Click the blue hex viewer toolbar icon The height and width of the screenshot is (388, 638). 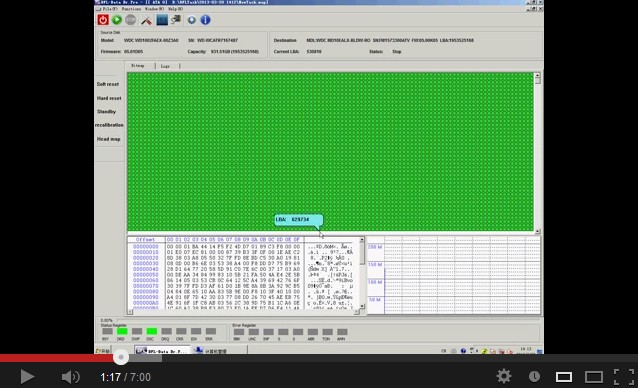tap(162, 20)
